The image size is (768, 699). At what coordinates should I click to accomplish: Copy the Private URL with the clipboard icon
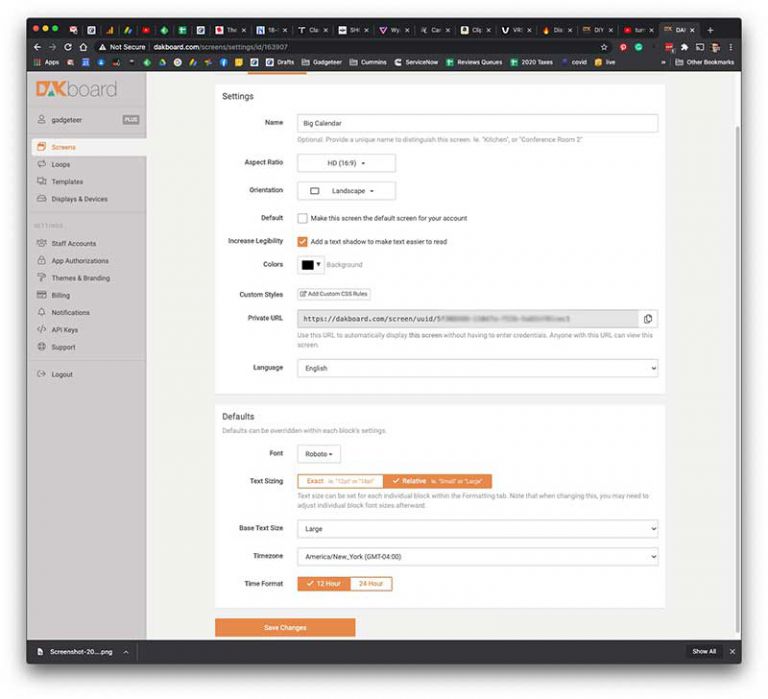pos(648,319)
